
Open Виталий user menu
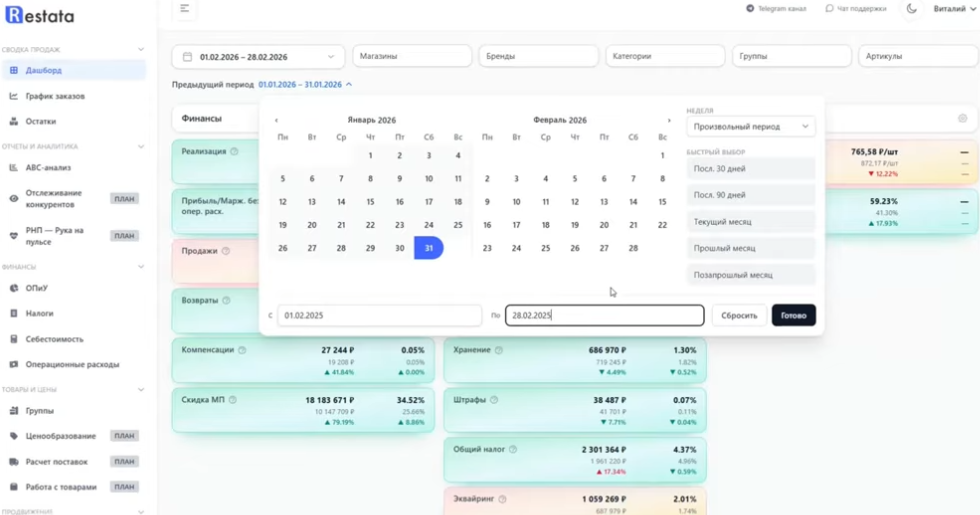coord(954,9)
